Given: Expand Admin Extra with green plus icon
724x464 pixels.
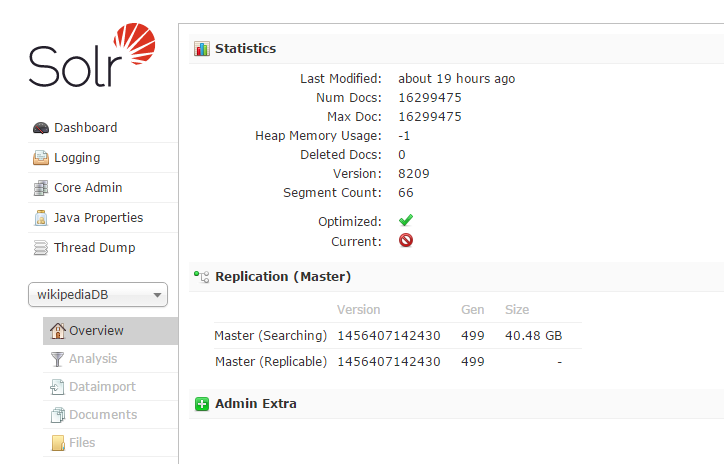Looking at the screenshot, I should pos(202,404).
